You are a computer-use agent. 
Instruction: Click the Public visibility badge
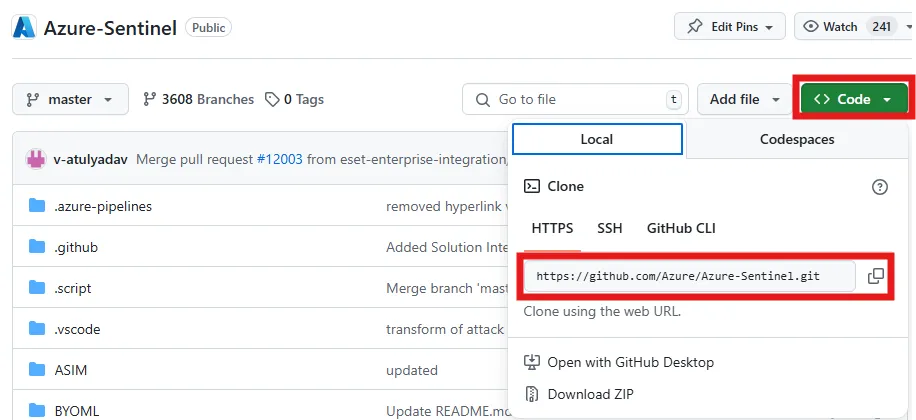(x=209, y=27)
